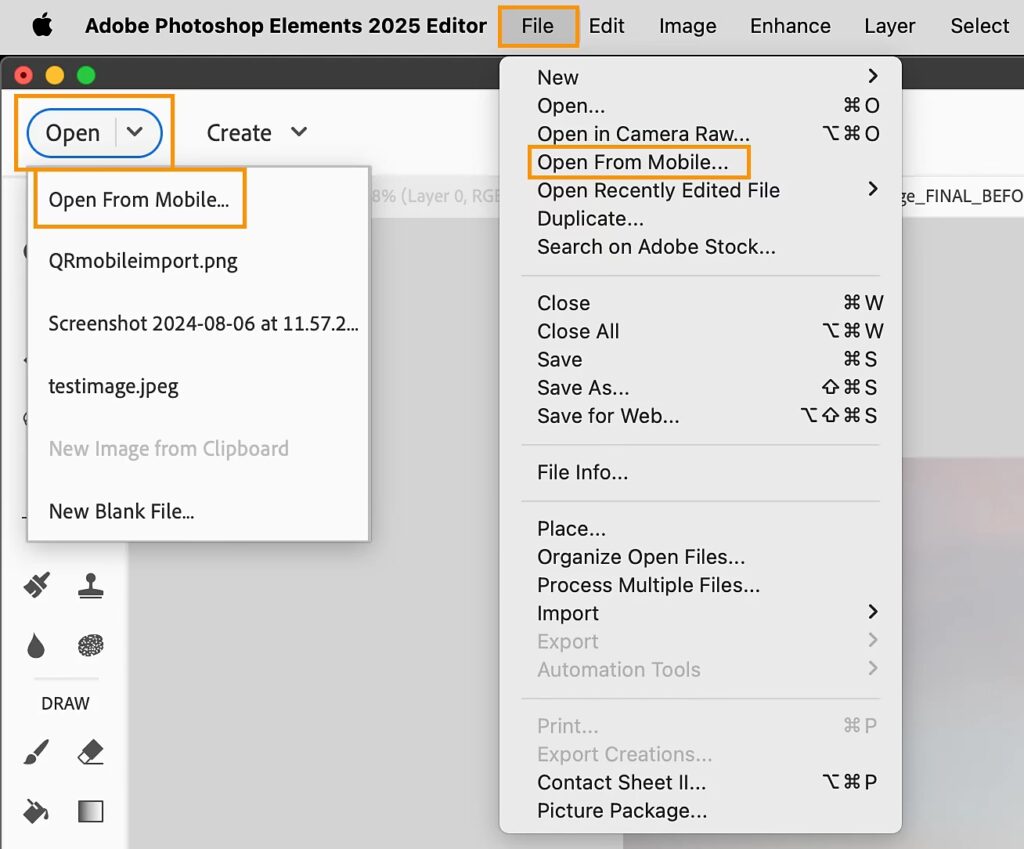Select the Smart Brush tool

coord(37,586)
